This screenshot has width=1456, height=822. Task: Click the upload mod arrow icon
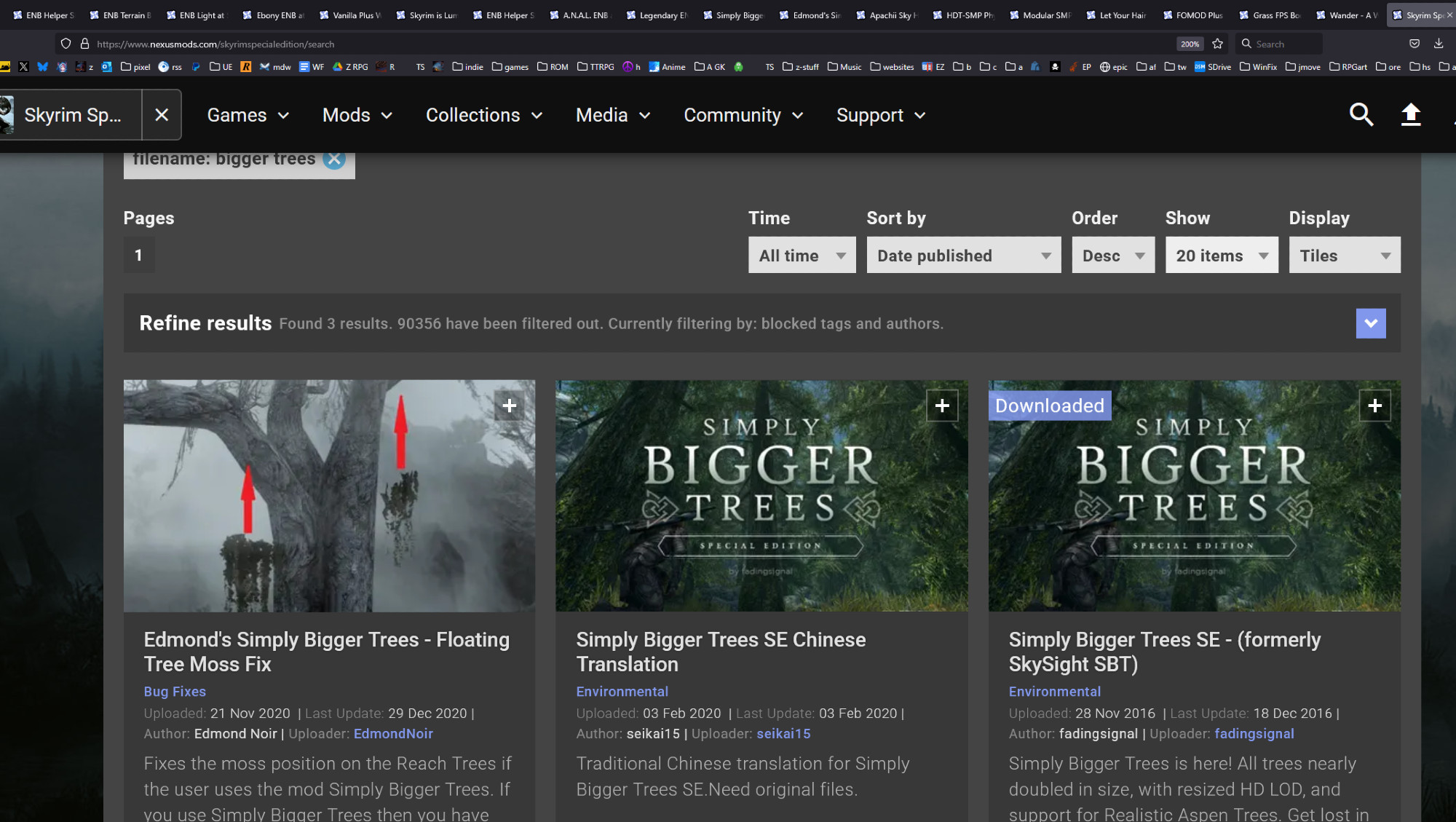pyautogui.click(x=1411, y=114)
